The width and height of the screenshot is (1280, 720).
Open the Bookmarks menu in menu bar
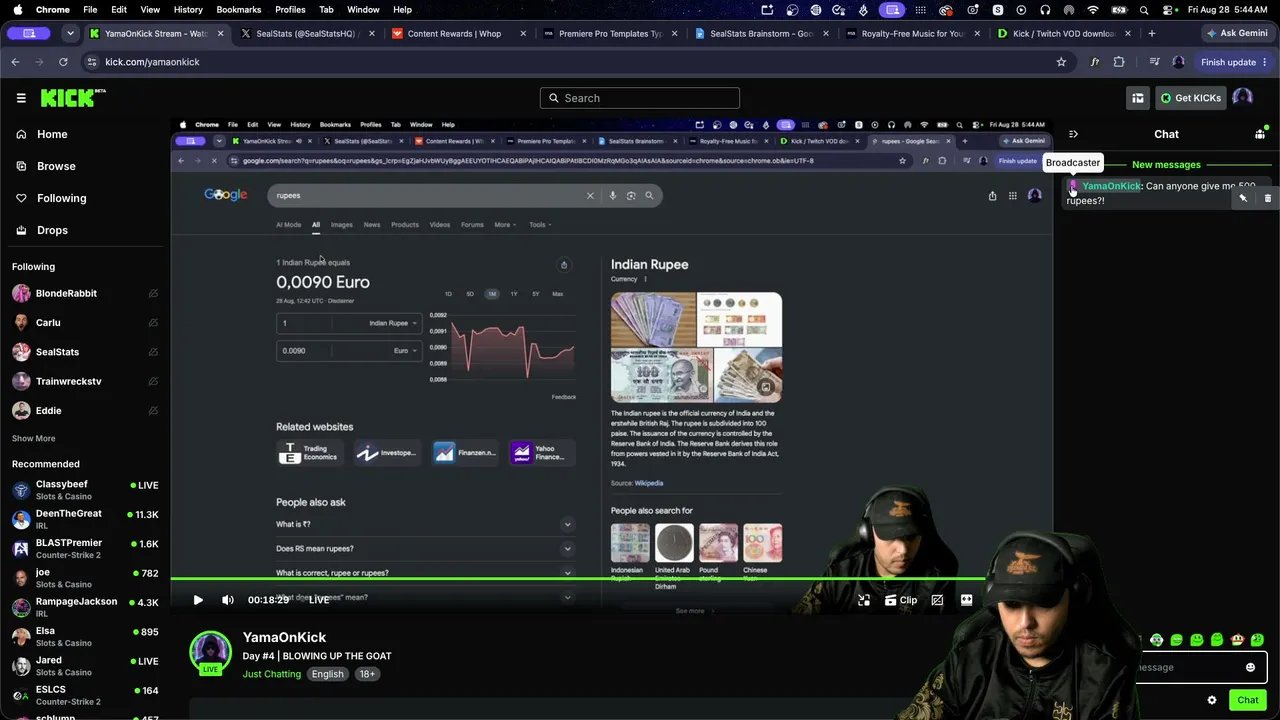click(239, 10)
